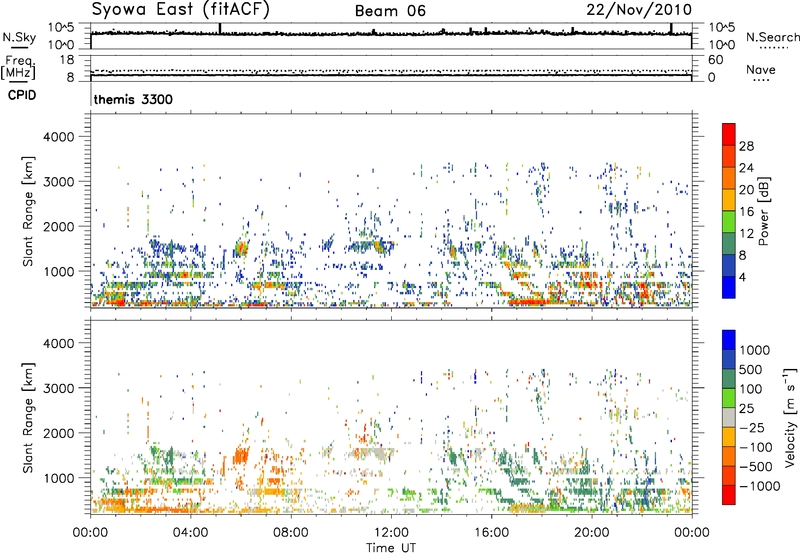Click the 'CPID' row label

click(22, 95)
